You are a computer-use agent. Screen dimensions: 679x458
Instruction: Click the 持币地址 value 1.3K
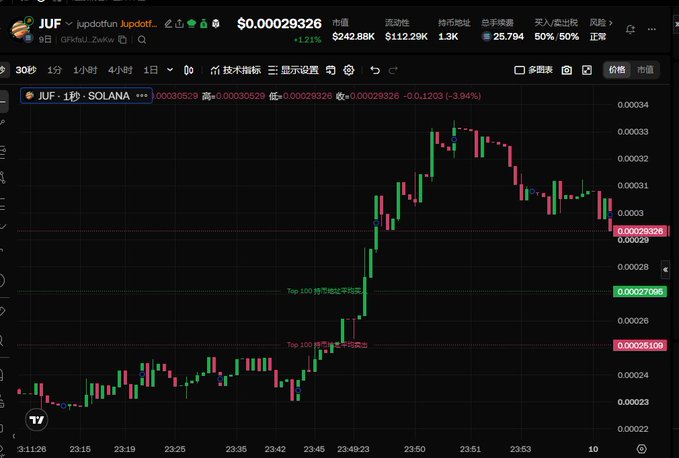(x=448, y=36)
